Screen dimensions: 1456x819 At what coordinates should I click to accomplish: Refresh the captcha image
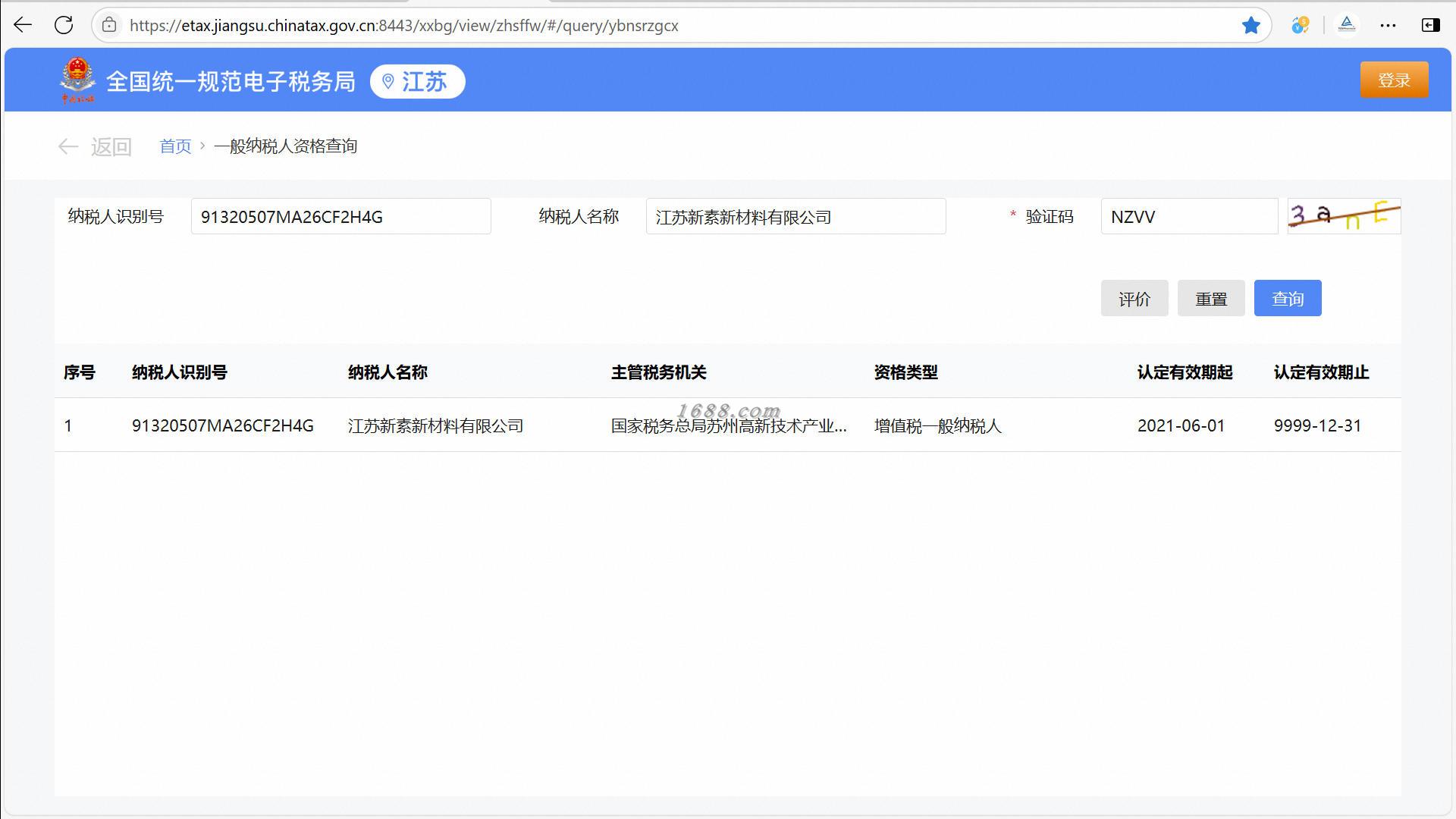pyautogui.click(x=1343, y=216)
